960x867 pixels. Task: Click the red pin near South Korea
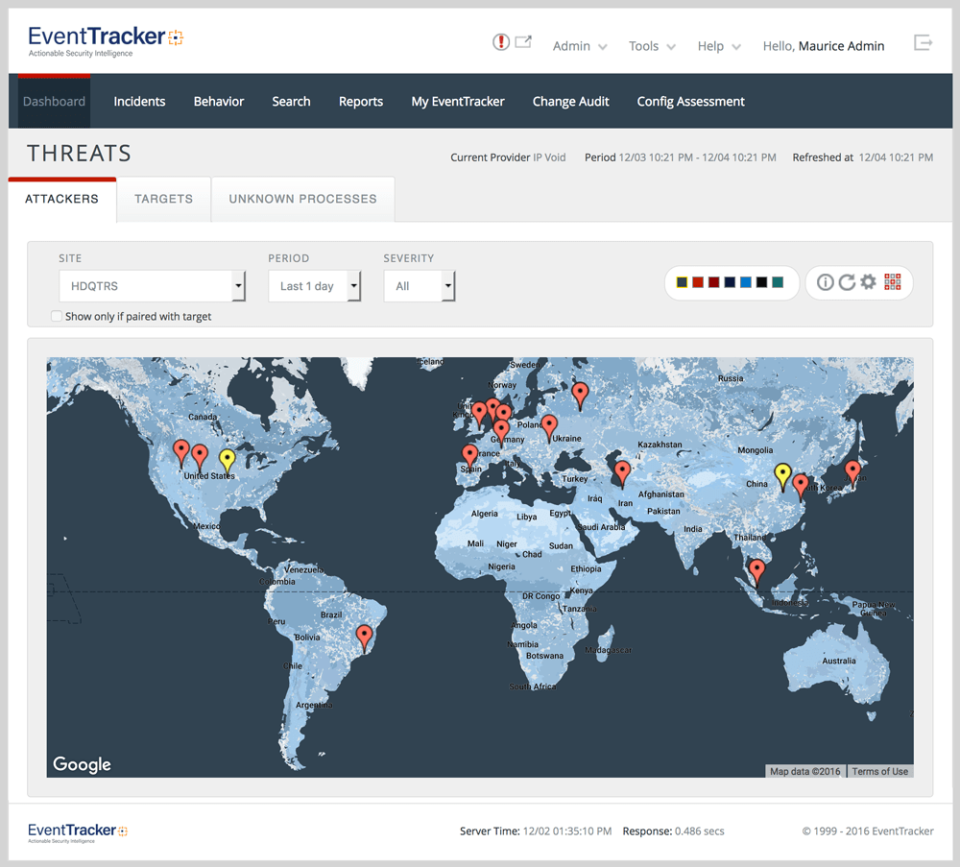pyautogui.click(x=800, y=487)
